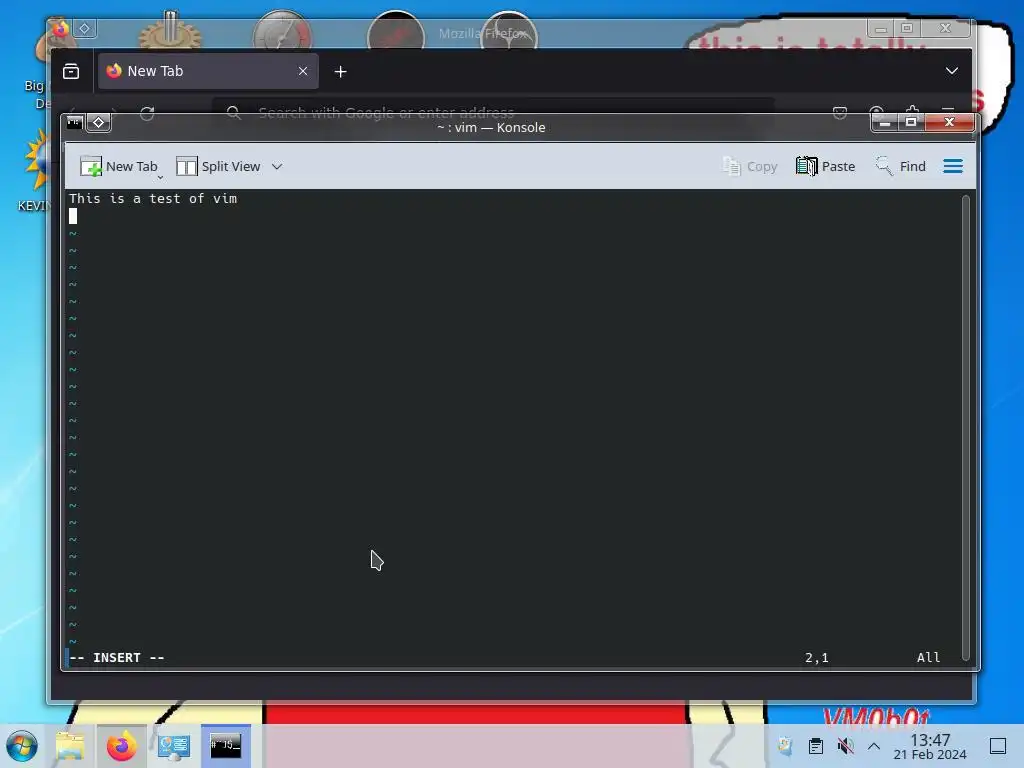The width and height of the screenshot is (1024, 768).
Task: Open the Start menu orb
Action: [22, 746]
